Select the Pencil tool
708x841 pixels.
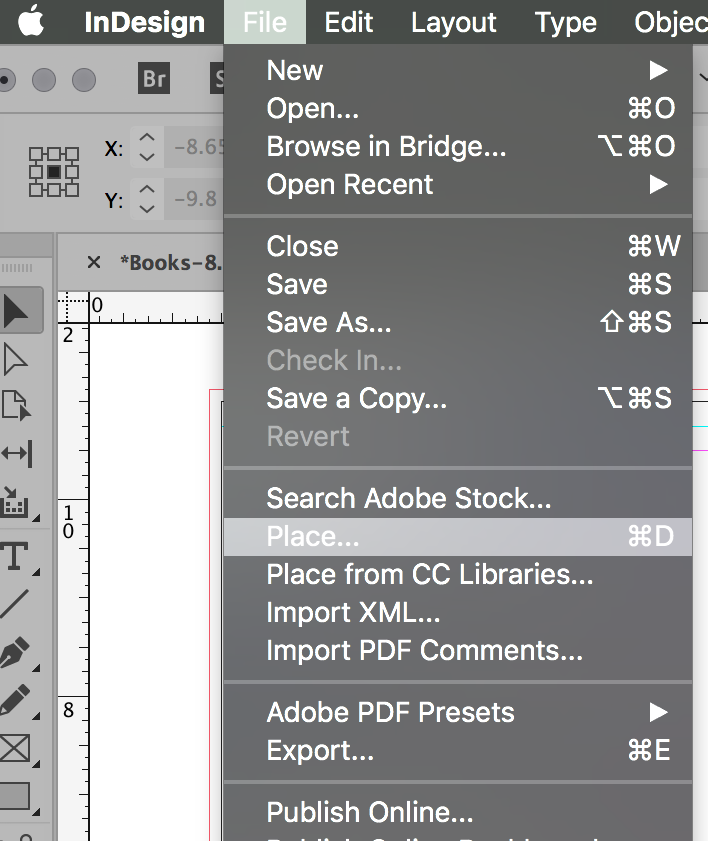point(17,699)
